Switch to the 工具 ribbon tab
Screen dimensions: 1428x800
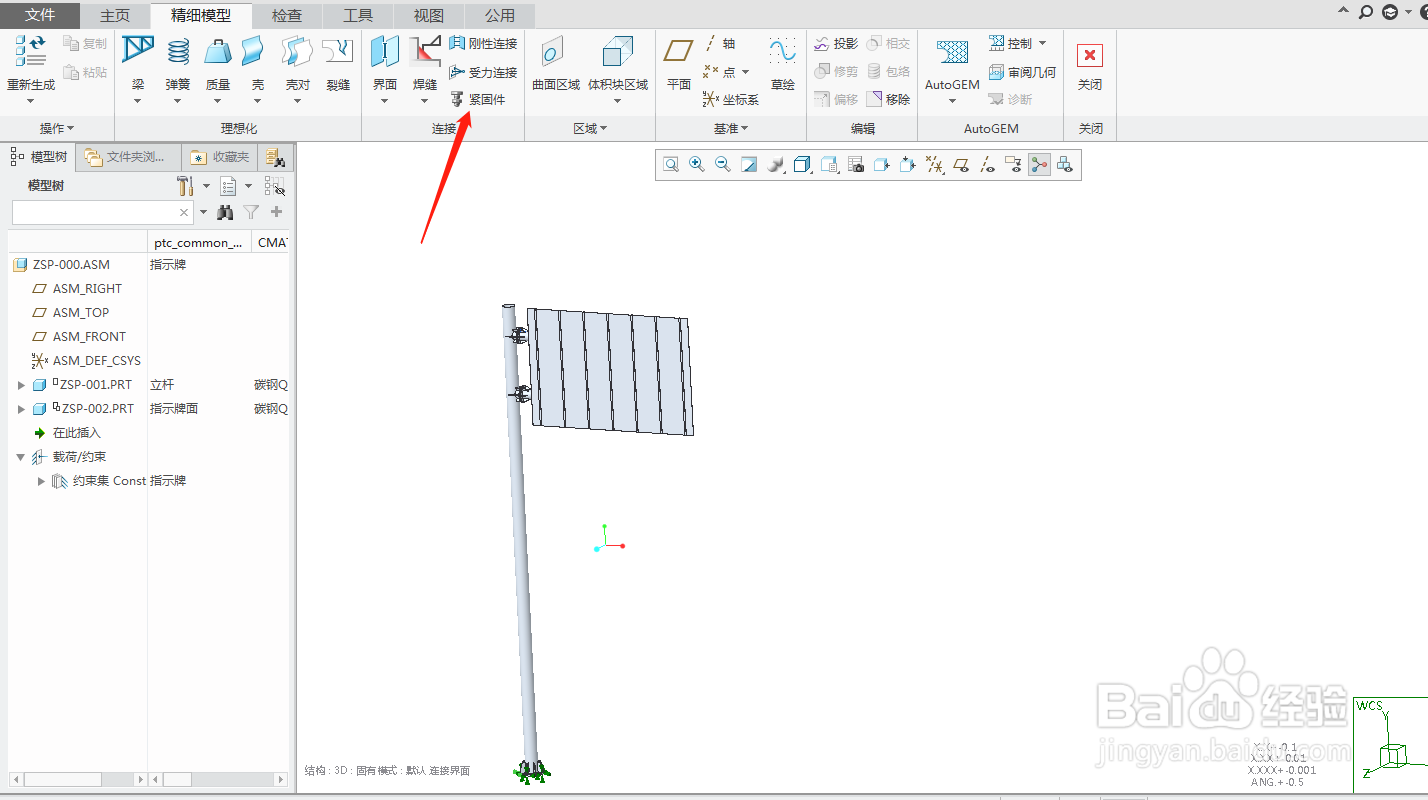(x=358, y=15)
